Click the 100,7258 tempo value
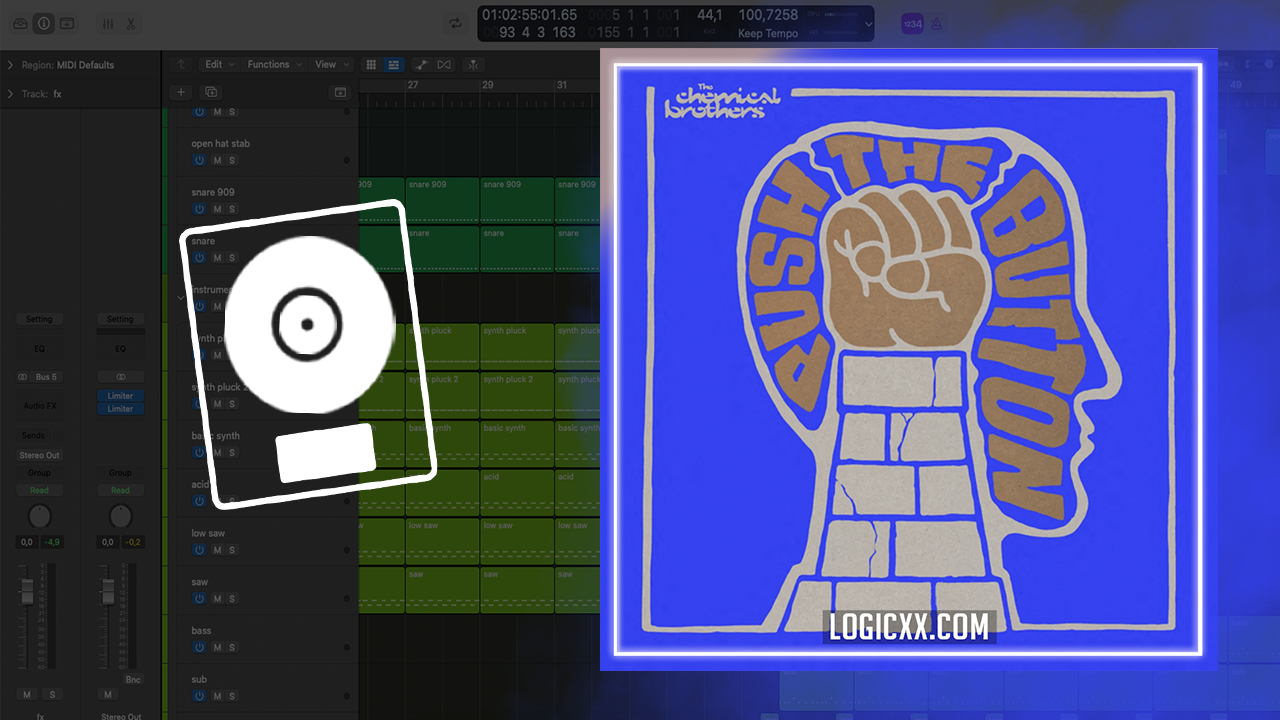1280x720 pixels. (768, 15)
